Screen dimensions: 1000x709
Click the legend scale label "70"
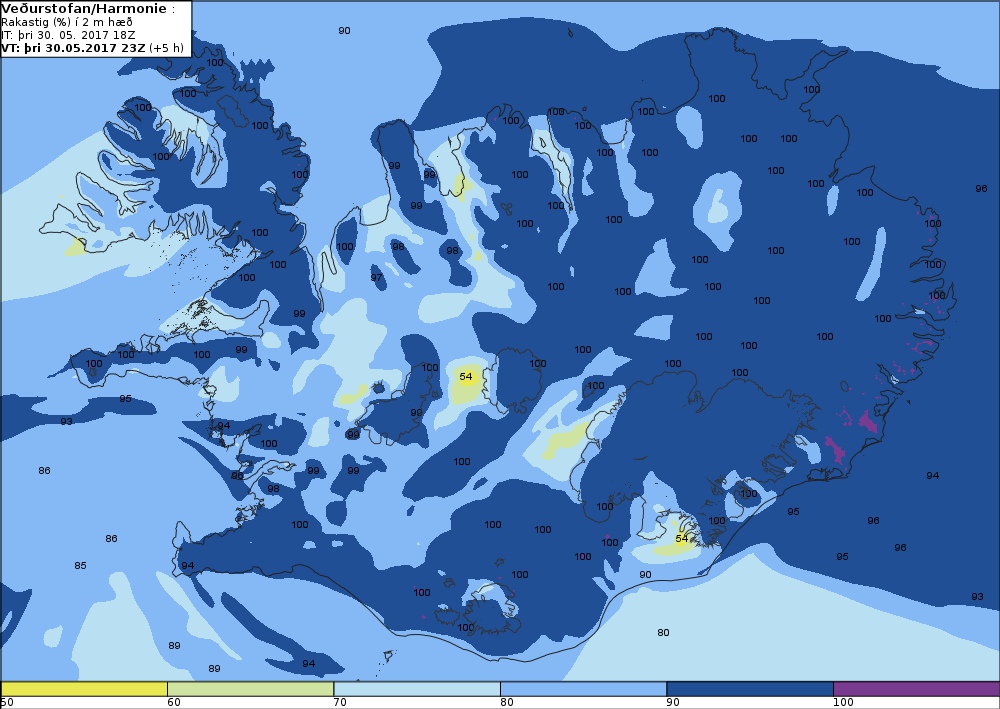[x=340, y=703]
